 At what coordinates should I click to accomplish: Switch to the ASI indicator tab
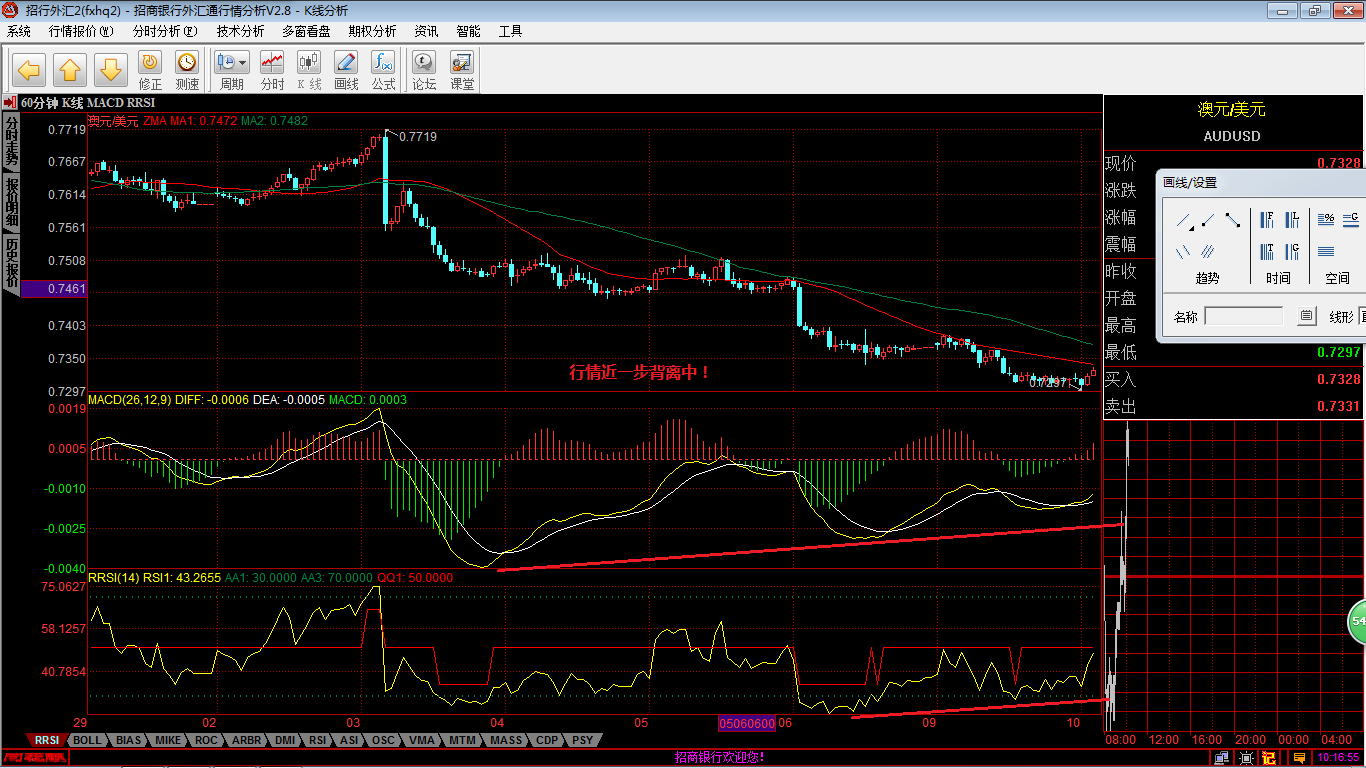(x=349, y=741)
